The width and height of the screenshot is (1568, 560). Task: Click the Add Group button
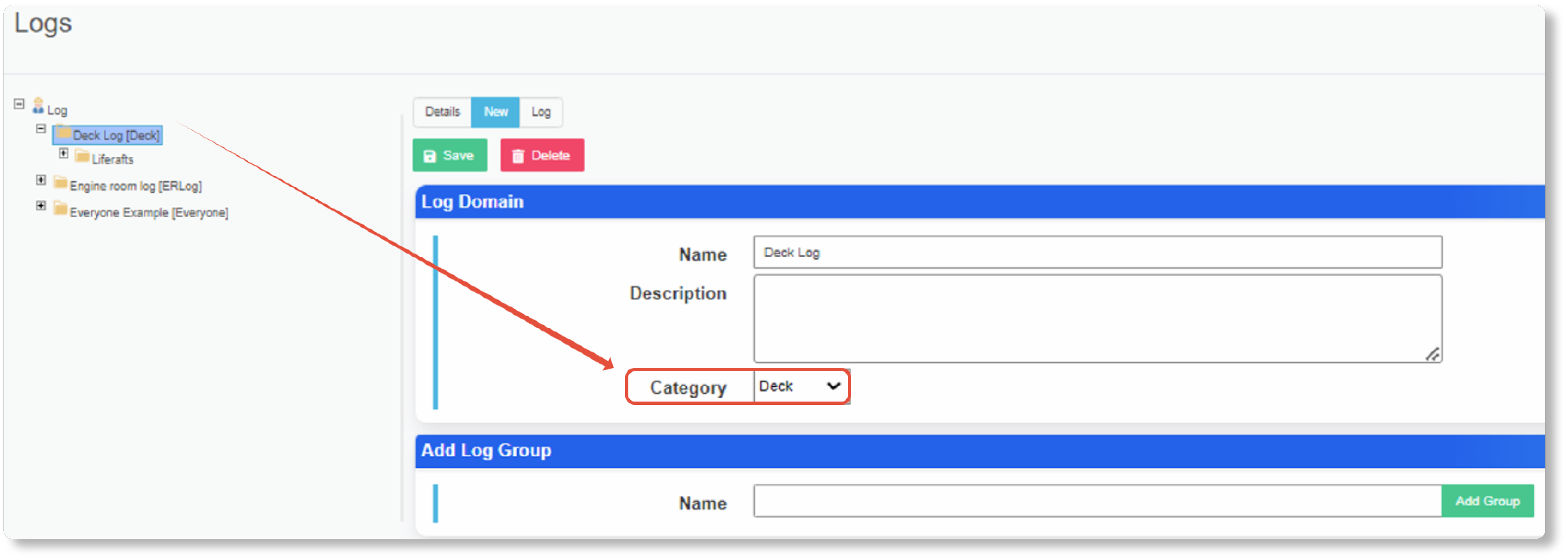(x=1488, y=501)
